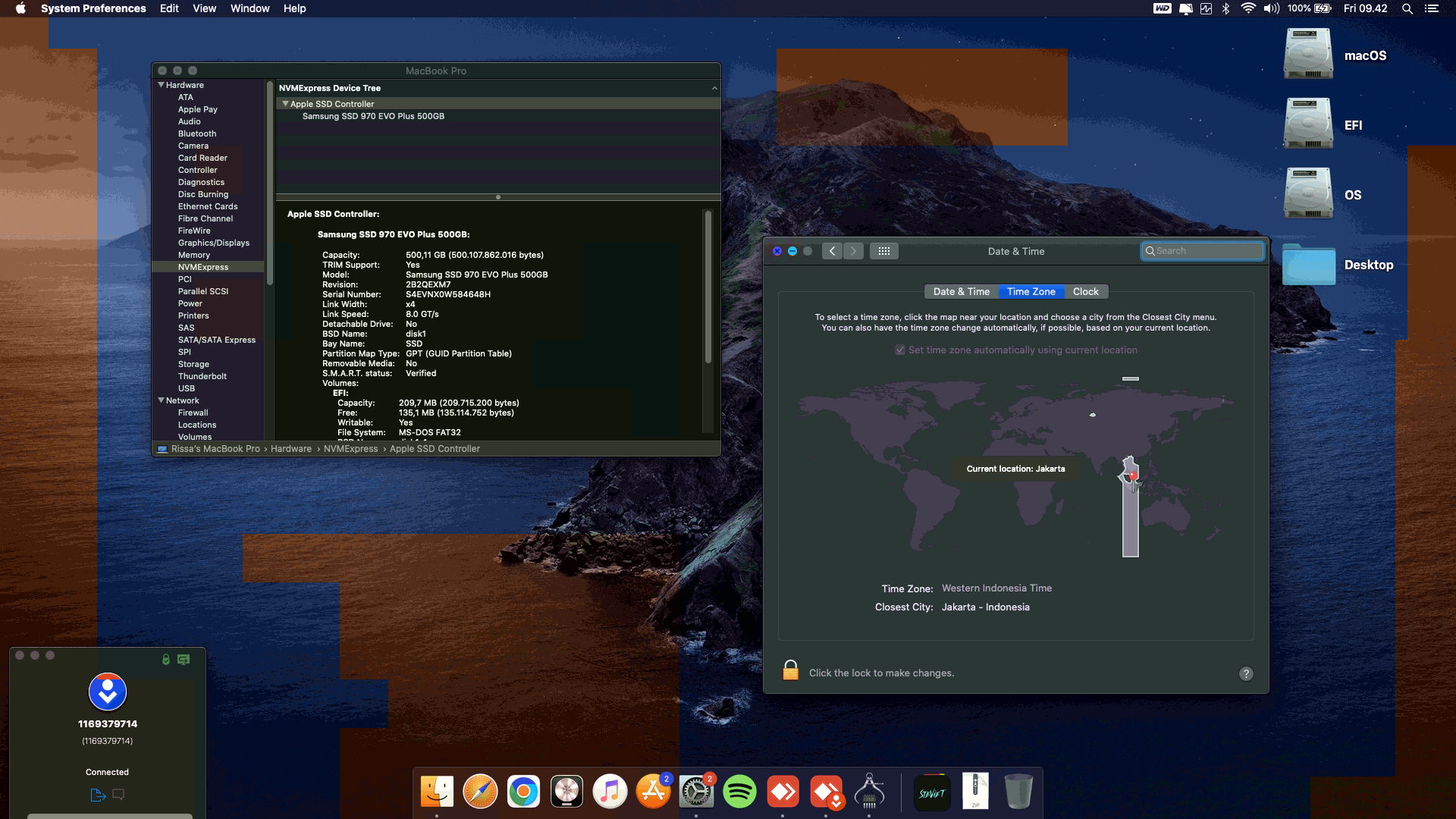Open the Edit menu
This screenshot has height=819, width=1456.
[169, 8]
